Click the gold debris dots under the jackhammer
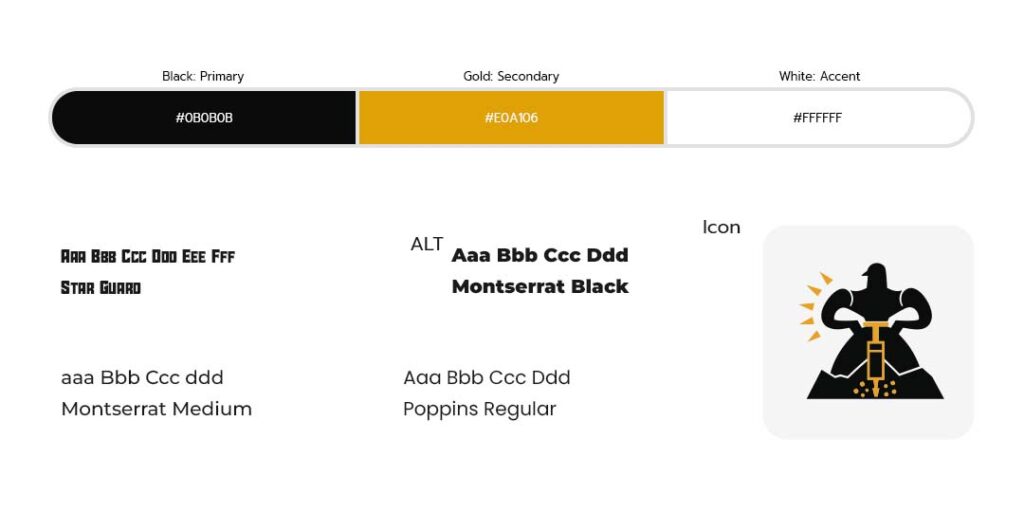 [x=874, y=389]
